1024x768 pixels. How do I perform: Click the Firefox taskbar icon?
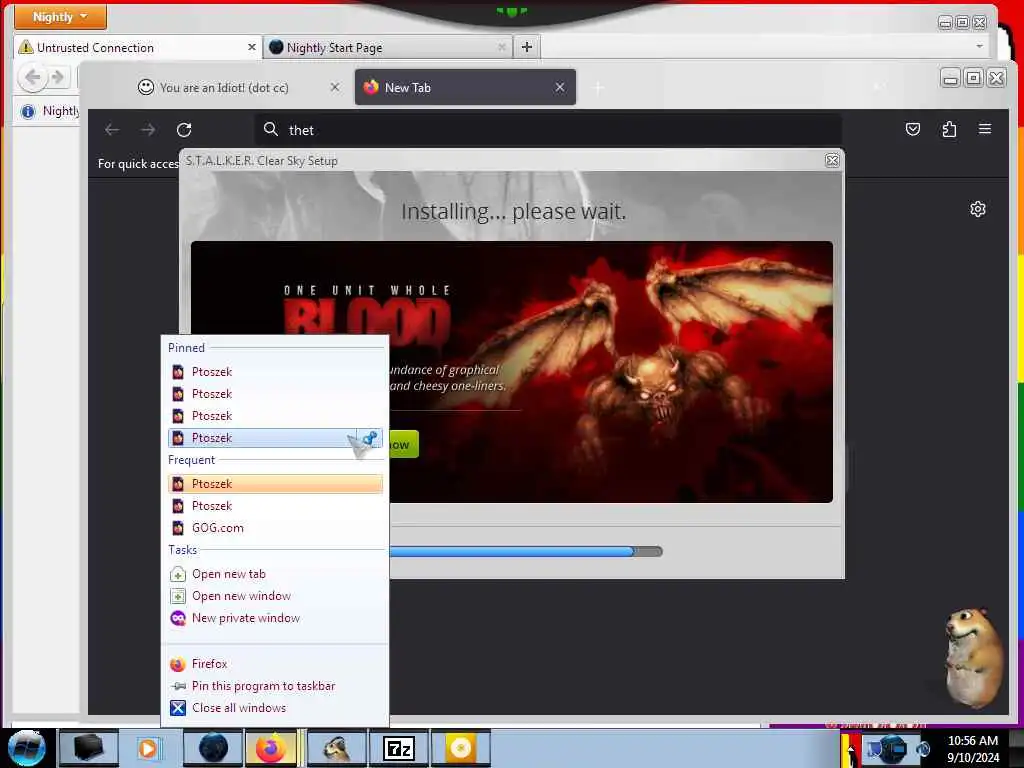(271, 748)
